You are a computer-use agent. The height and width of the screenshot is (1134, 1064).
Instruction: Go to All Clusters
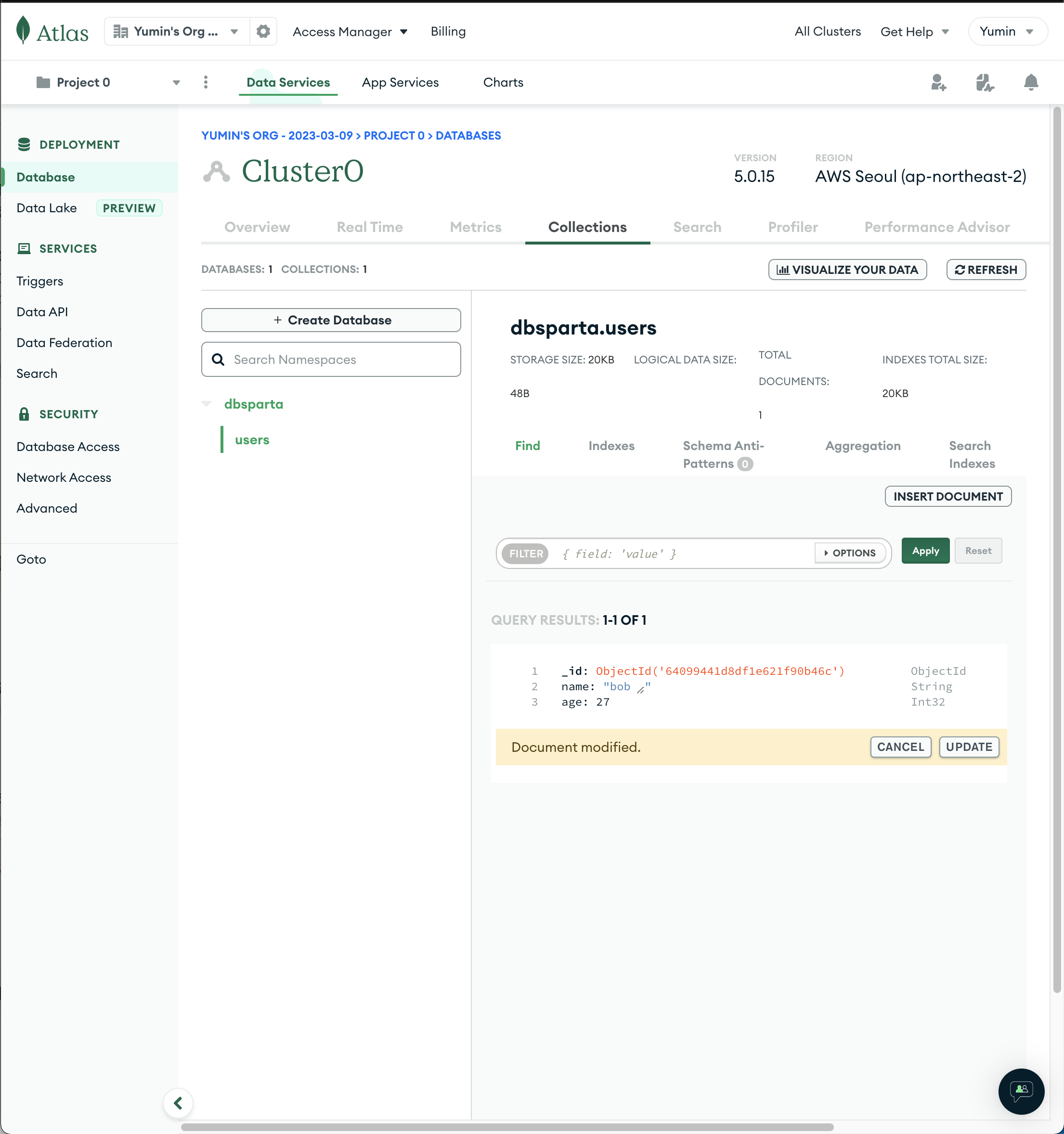tap(828, 31)
